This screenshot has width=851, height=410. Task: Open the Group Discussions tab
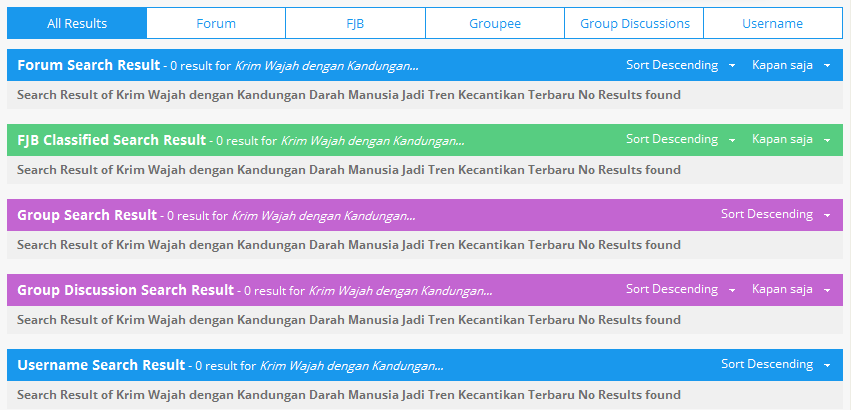pos(634,23)
